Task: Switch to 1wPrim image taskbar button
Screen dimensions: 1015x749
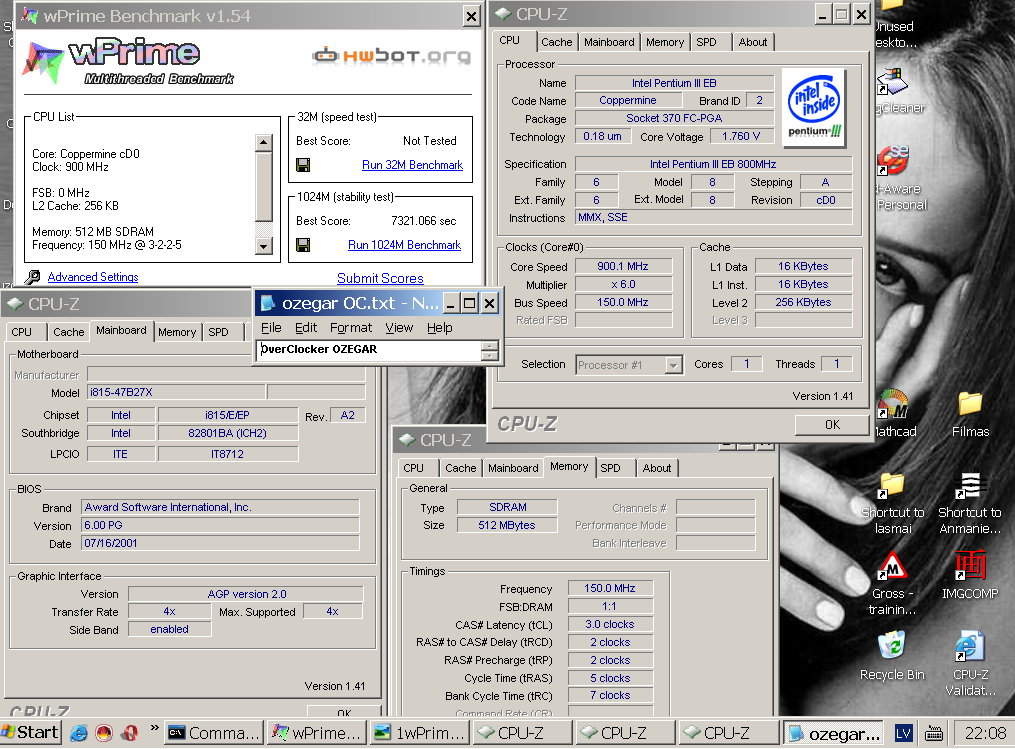Action: tap(420, 733)
